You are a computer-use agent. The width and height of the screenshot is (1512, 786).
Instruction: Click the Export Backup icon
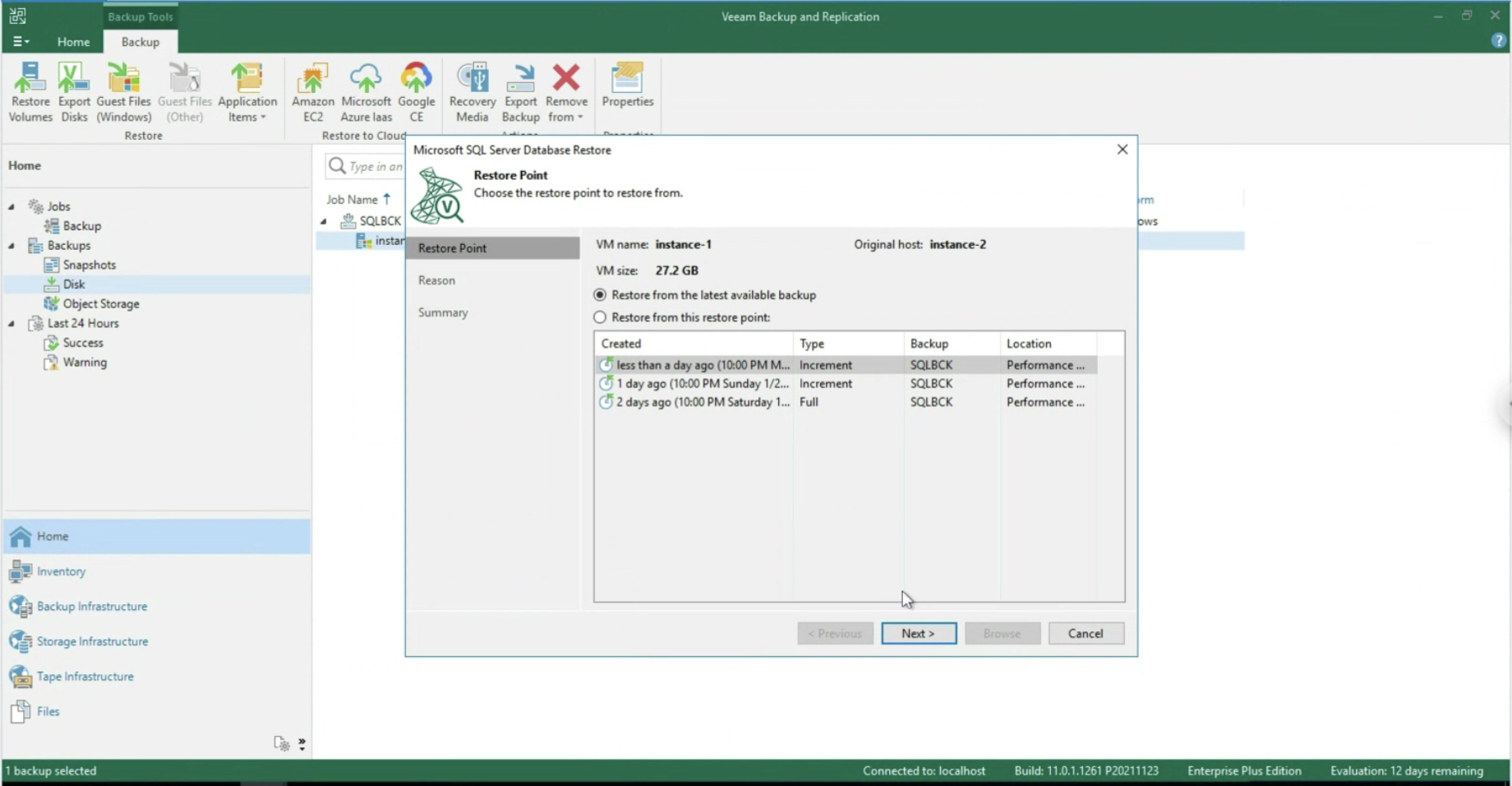coord(521,92)
